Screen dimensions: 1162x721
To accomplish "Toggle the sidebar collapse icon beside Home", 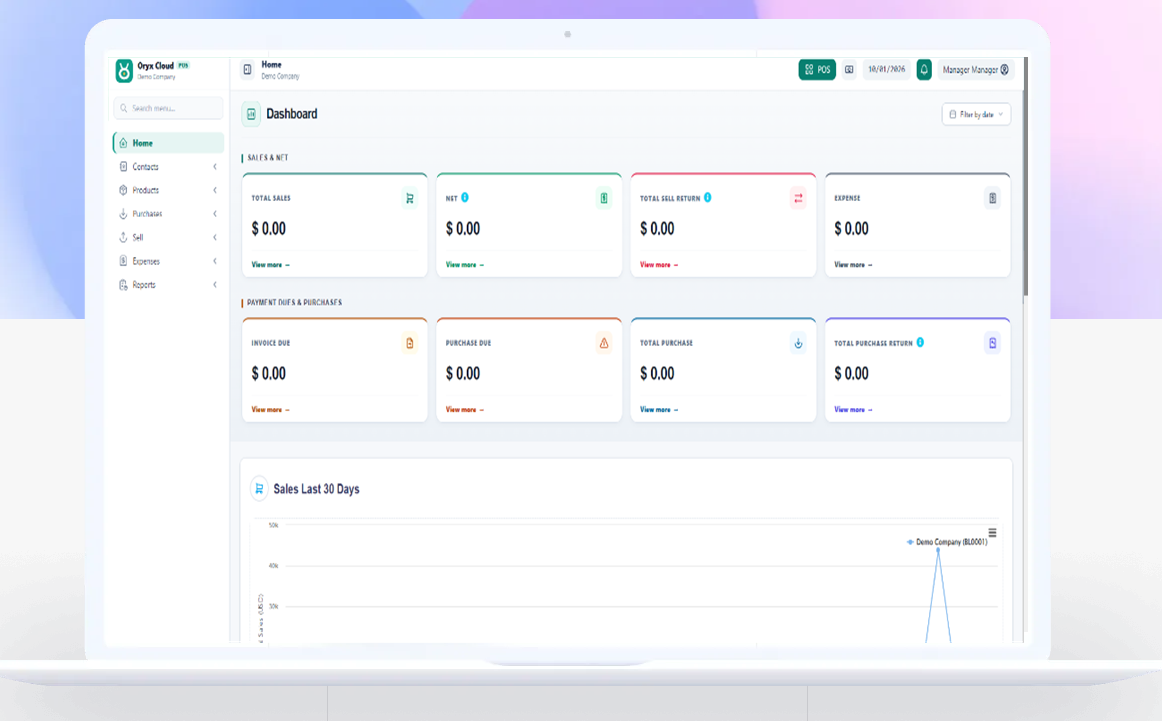I will [x=248, y=70].
